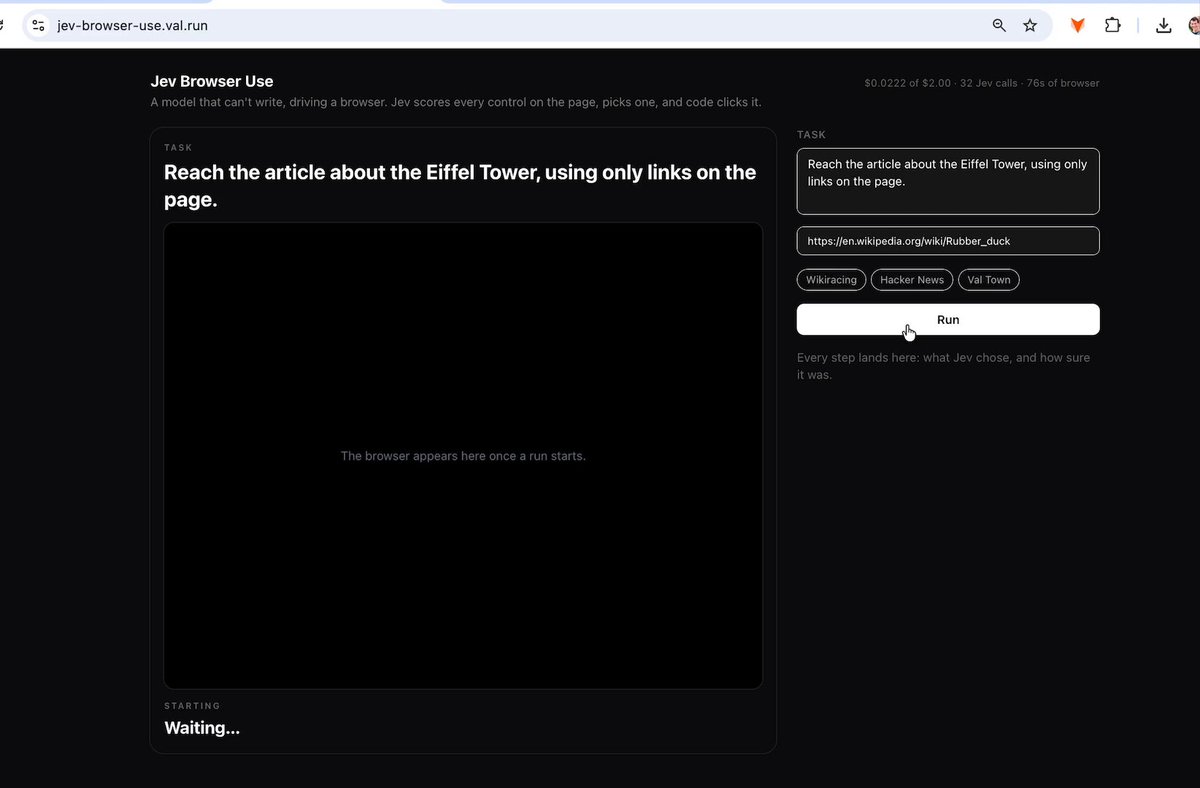
Task: Click the Waiting... status text
Action: pos(202,728)
